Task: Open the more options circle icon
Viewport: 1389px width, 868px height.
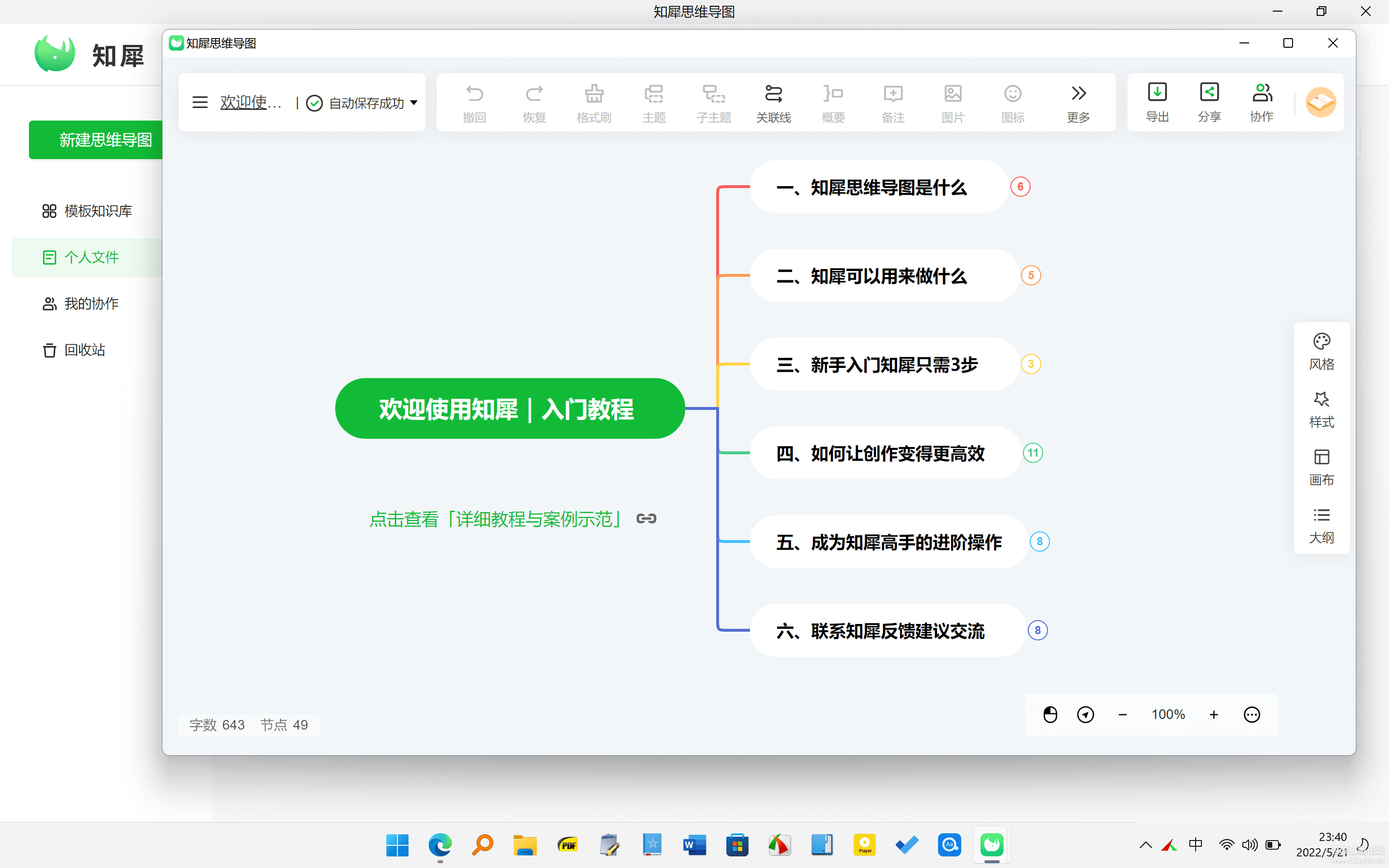Action: [1251, 715]
